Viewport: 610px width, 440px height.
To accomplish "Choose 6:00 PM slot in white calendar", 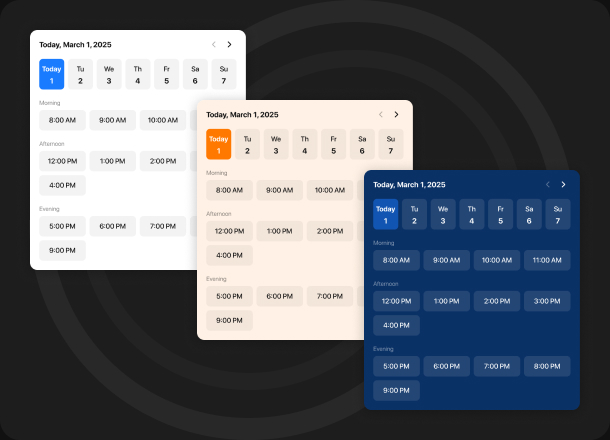I will (113, 226).
